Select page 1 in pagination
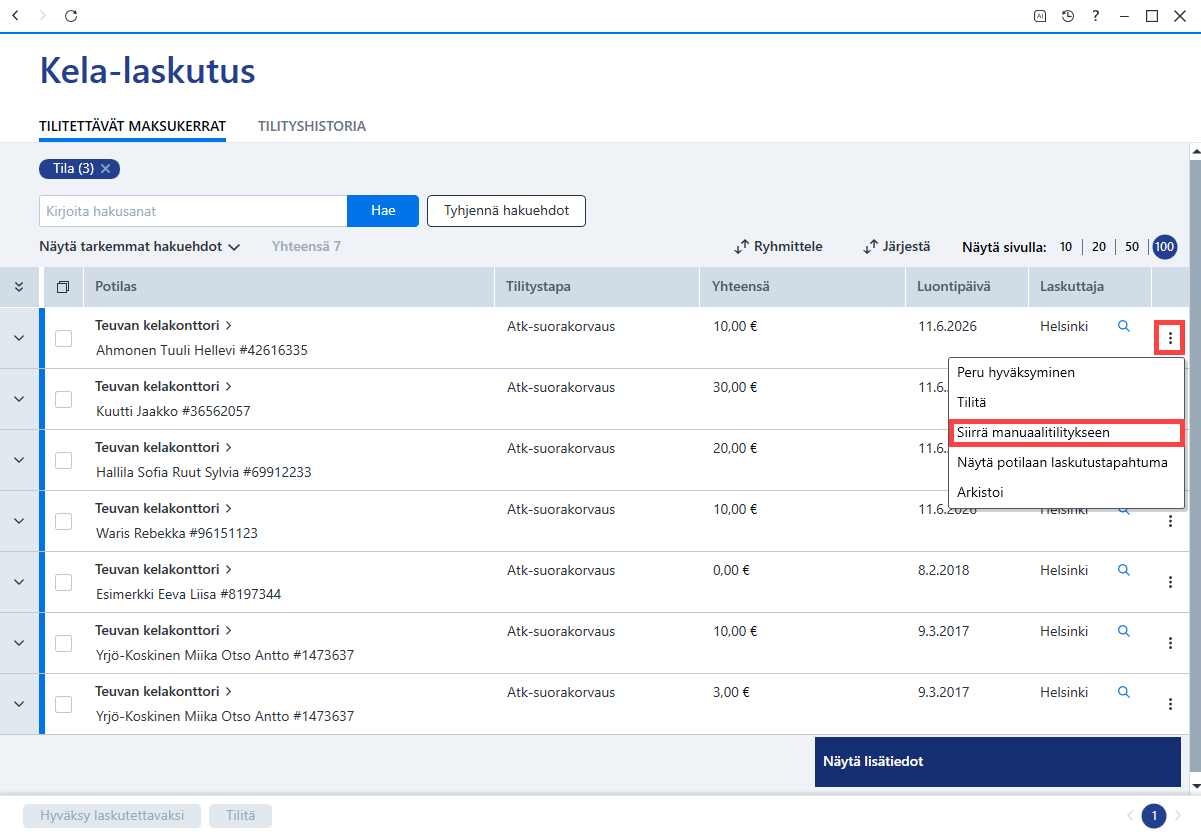1201x835 pixels. (1154, 816)
